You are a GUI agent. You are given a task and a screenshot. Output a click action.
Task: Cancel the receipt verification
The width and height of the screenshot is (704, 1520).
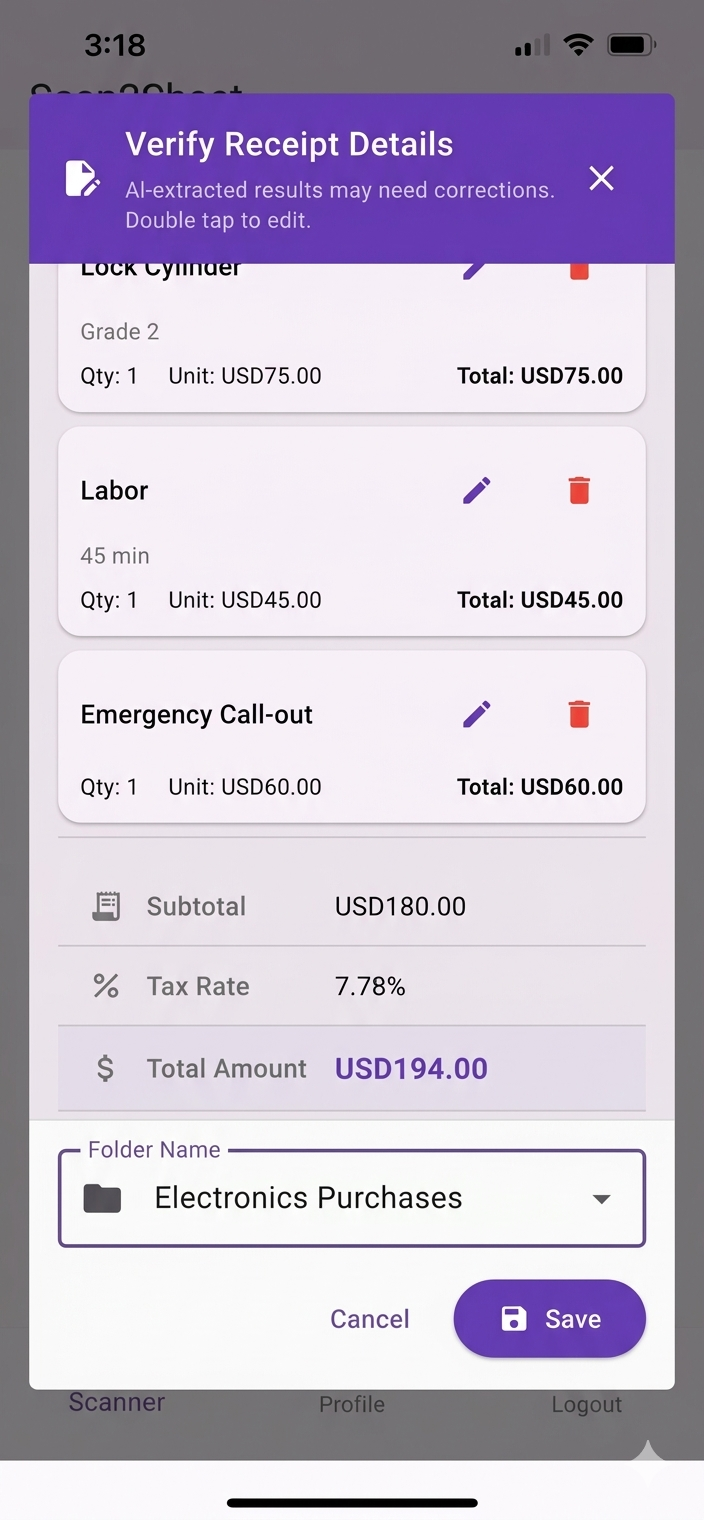coord(370,1319)
